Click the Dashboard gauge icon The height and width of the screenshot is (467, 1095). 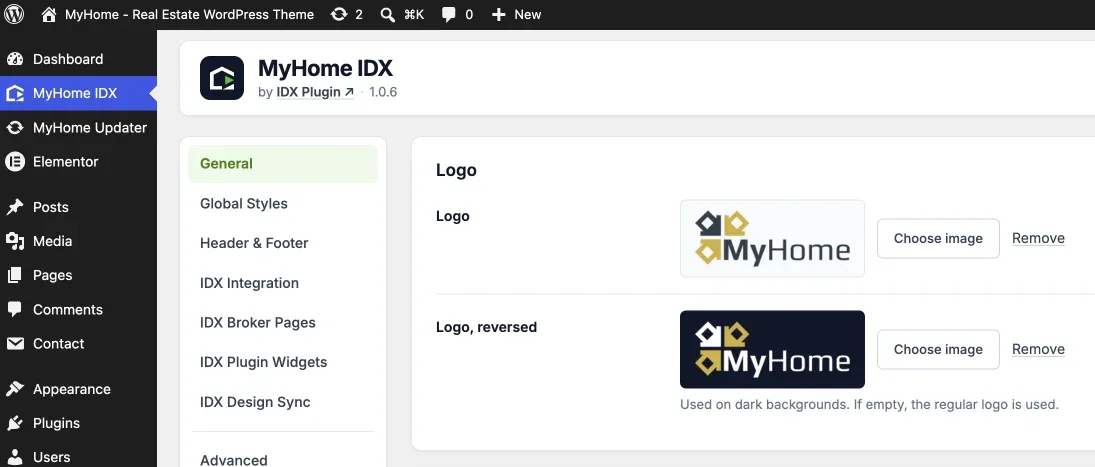tap(15, 59)
